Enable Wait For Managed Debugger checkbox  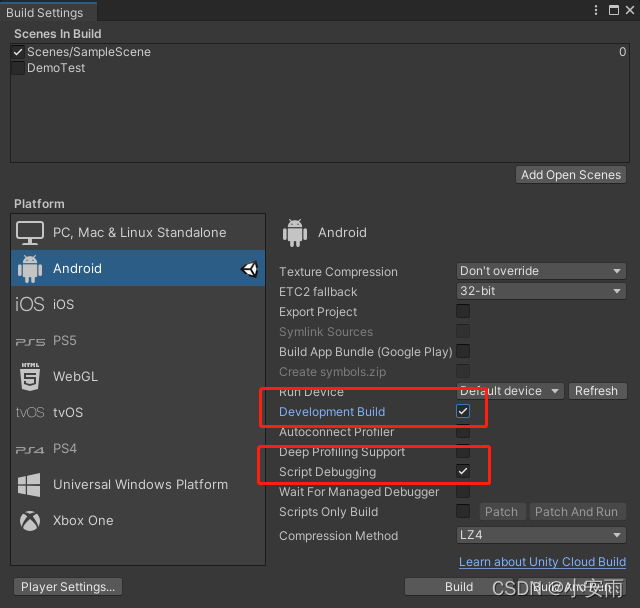click(x=463, y=491)
